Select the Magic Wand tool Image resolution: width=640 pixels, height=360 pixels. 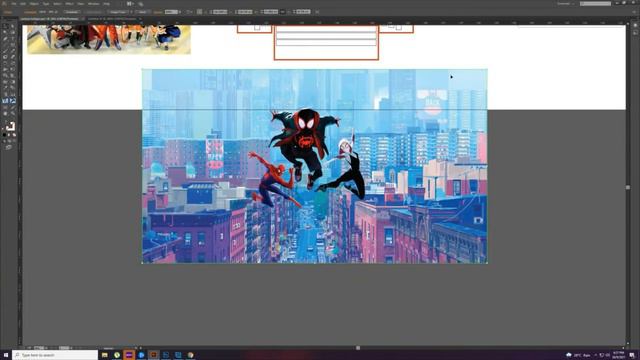(5, 32)
